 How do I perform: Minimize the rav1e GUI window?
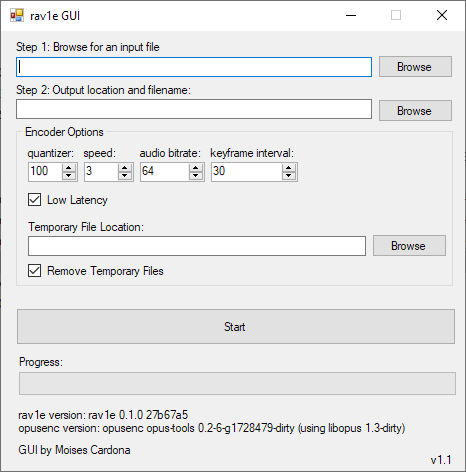click(x=351, y=15)
